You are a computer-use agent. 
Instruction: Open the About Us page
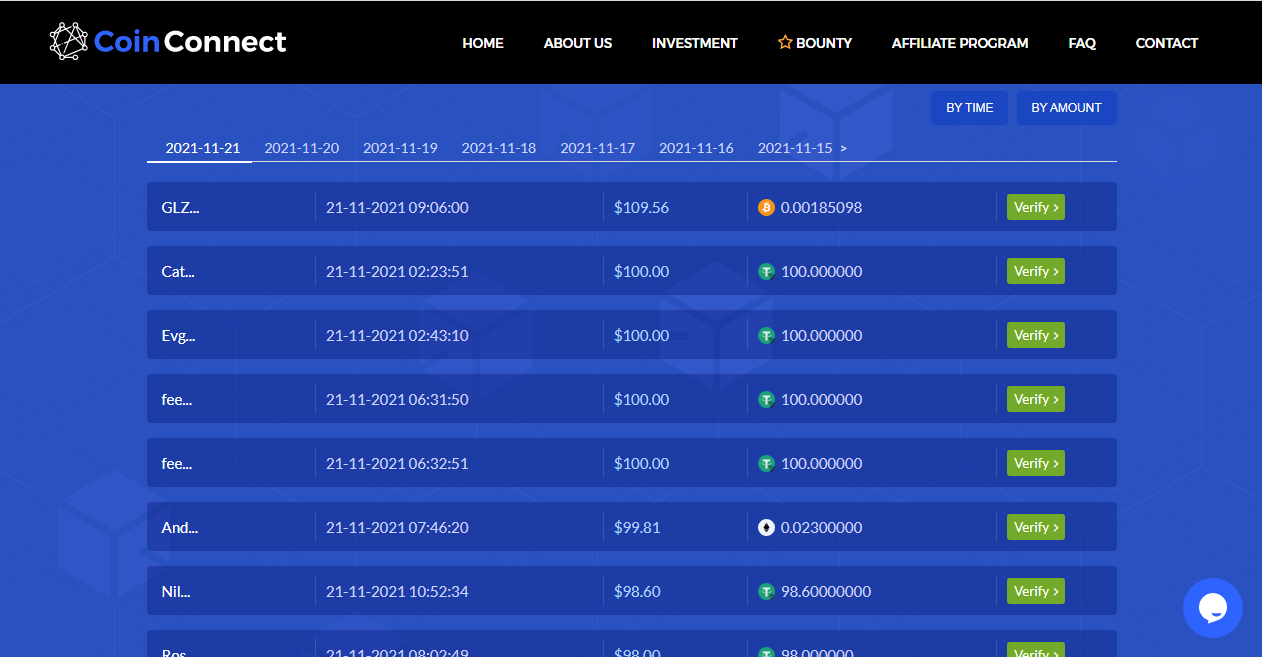click(x=578, y=43)
